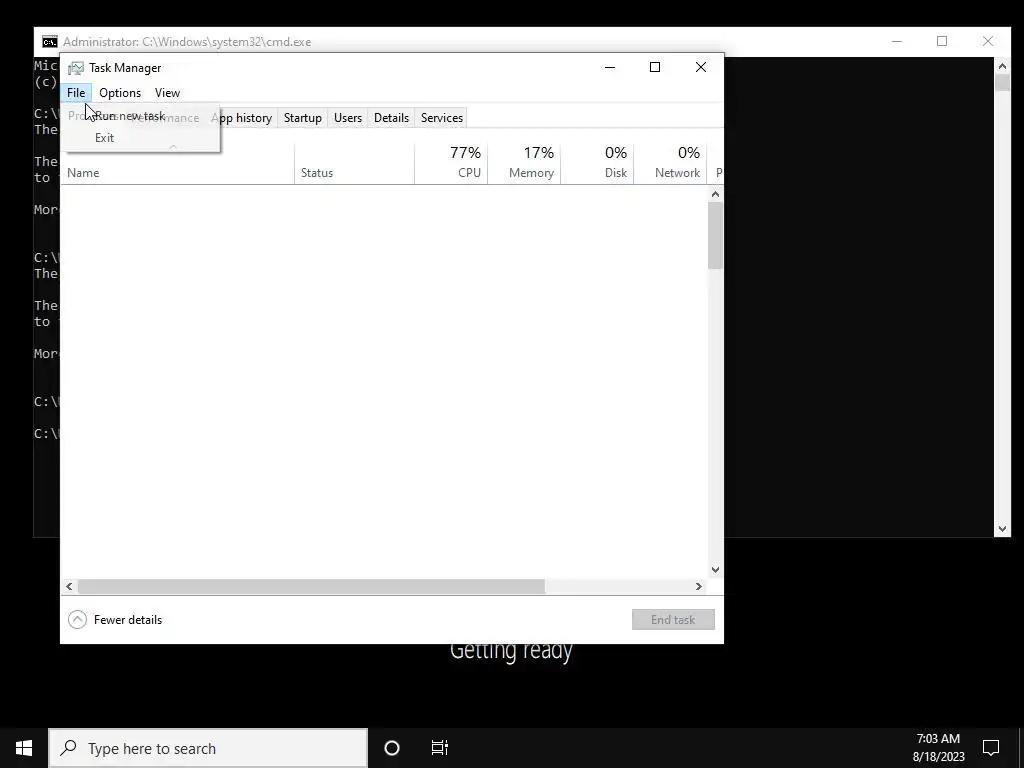The image size is (1024, 768).
Task: Collapse view with Fewer details
Action: point(116,620)
